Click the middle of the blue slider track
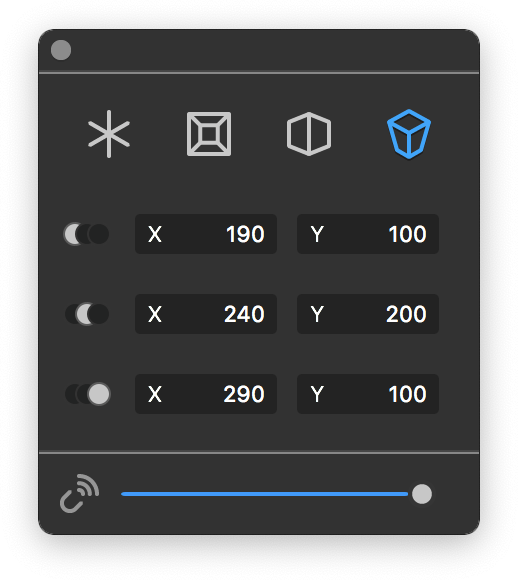The image size is (518, 580). 265,494
